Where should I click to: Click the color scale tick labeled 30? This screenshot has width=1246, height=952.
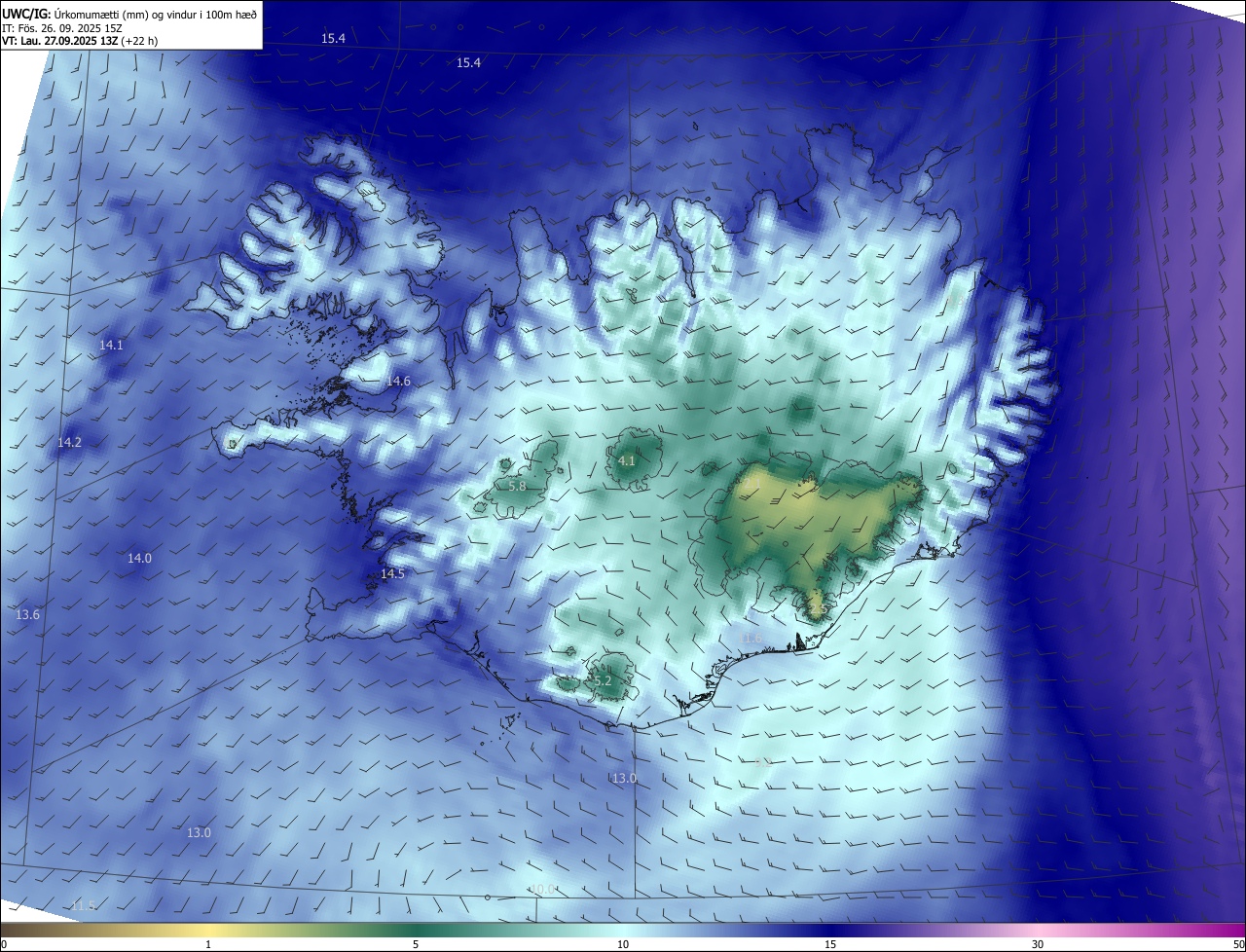pyautogui.click(x=1038, y=944)
